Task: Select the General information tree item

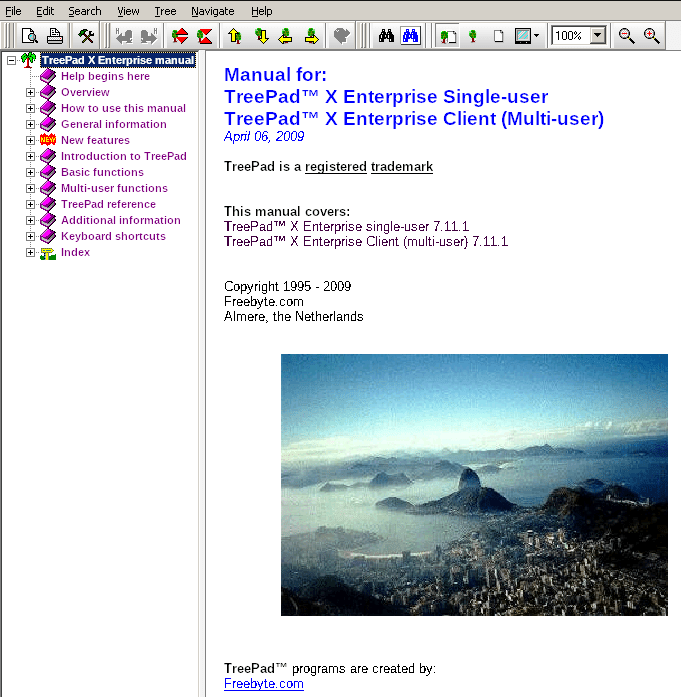Action: coord(114,124)
